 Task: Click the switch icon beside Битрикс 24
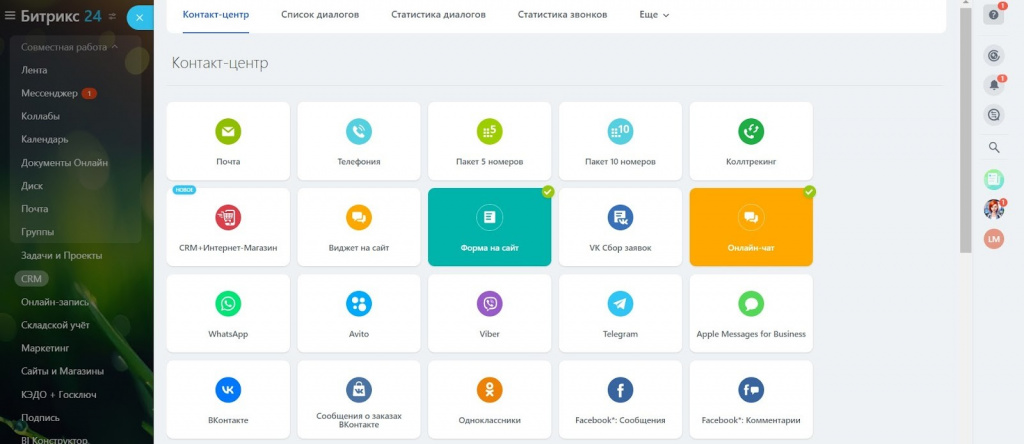click(112, 16)
